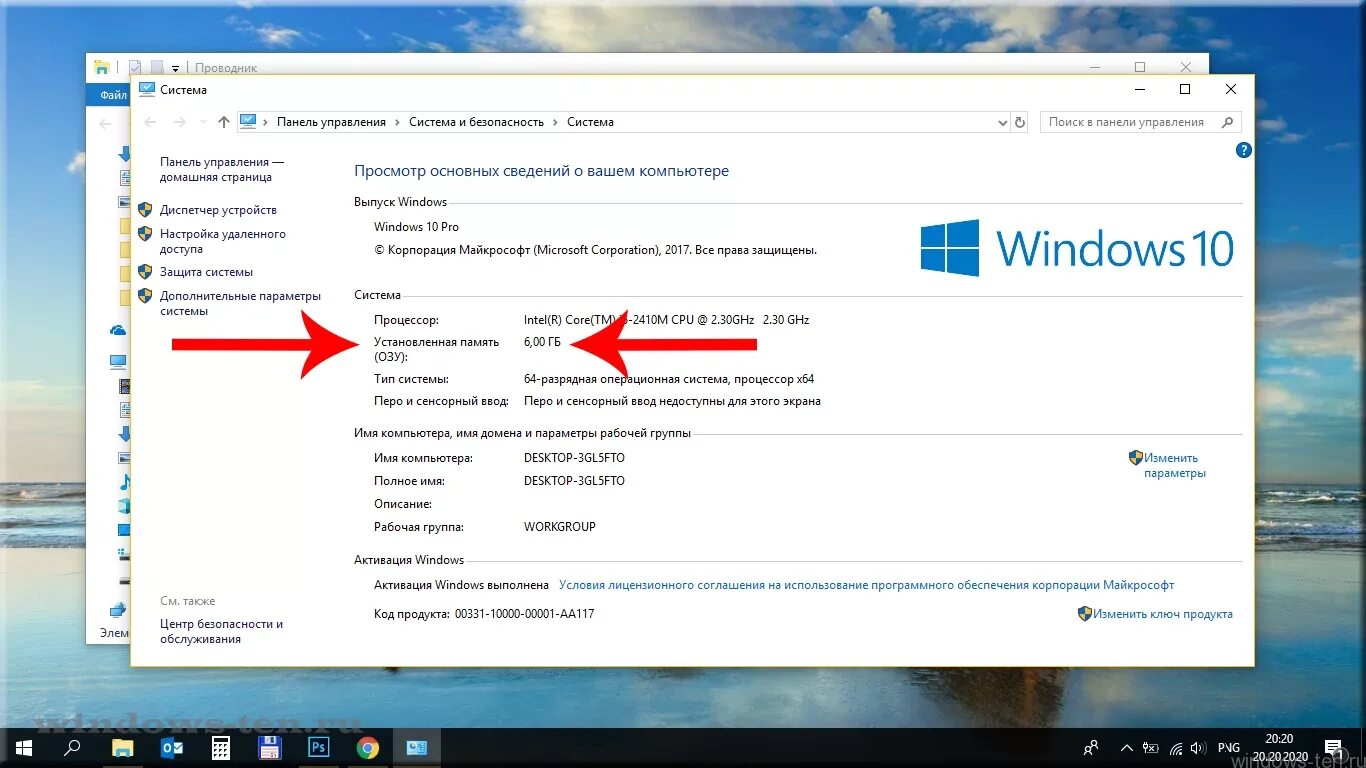The width and height of the screenshot is (1366, 768).
Task: Click the search magnifier in control panel search
Action: click(x=1227, y=122)
